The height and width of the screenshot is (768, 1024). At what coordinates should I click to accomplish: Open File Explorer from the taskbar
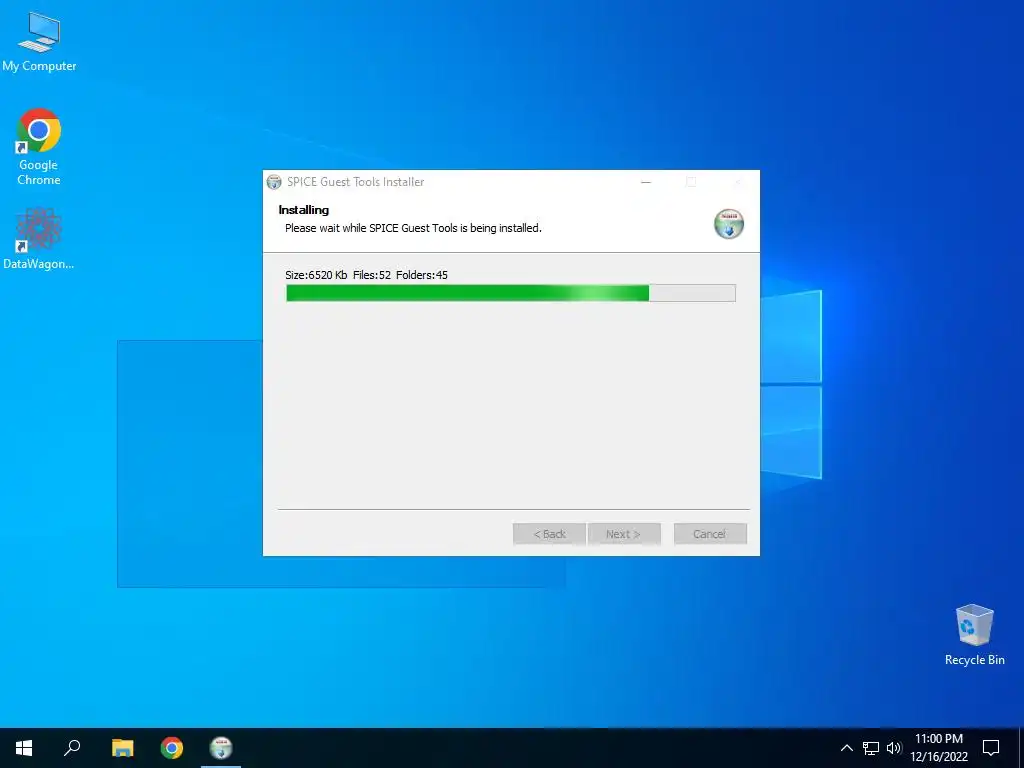click(x=122, y=748)
